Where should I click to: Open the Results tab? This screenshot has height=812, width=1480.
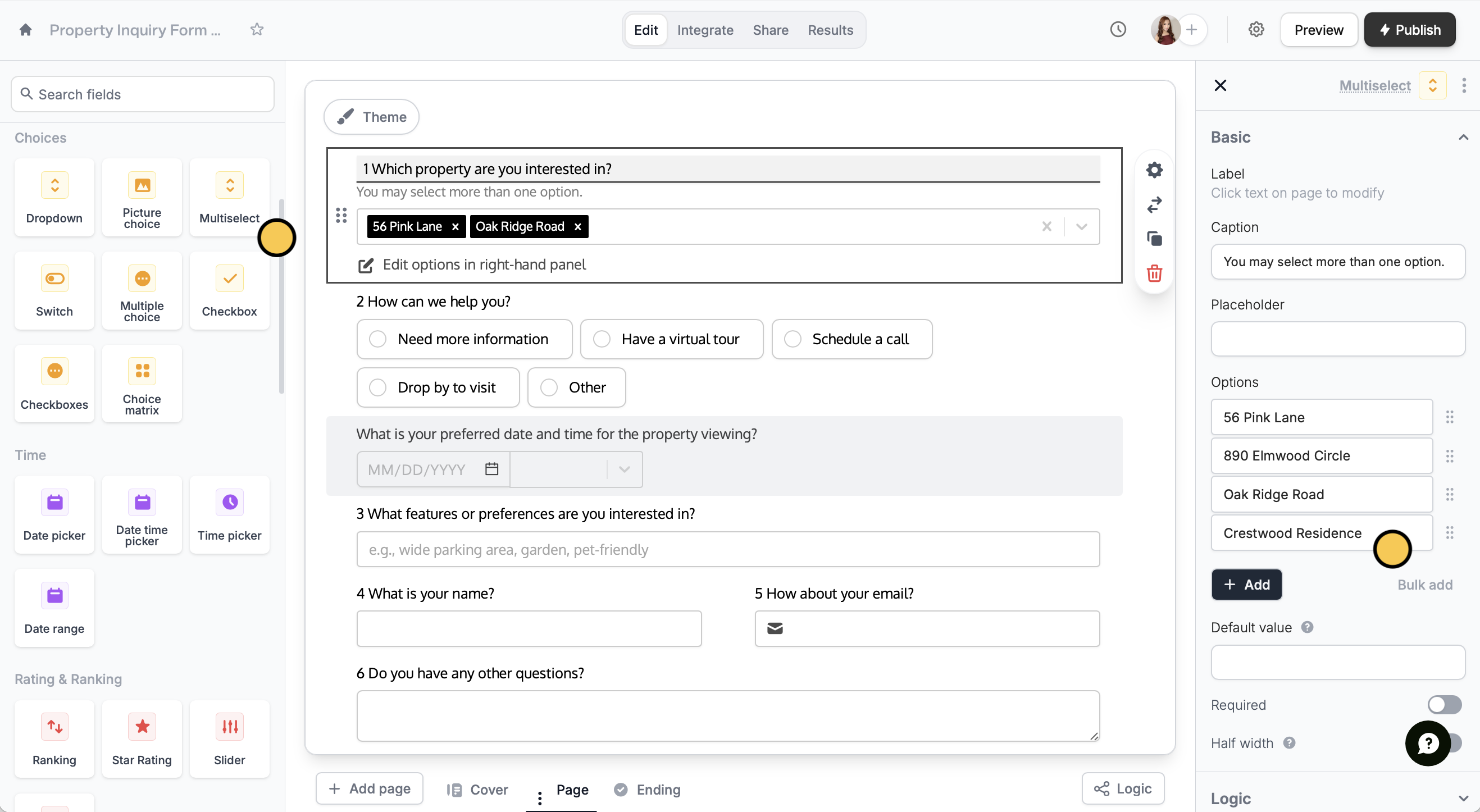click(830, 30)
